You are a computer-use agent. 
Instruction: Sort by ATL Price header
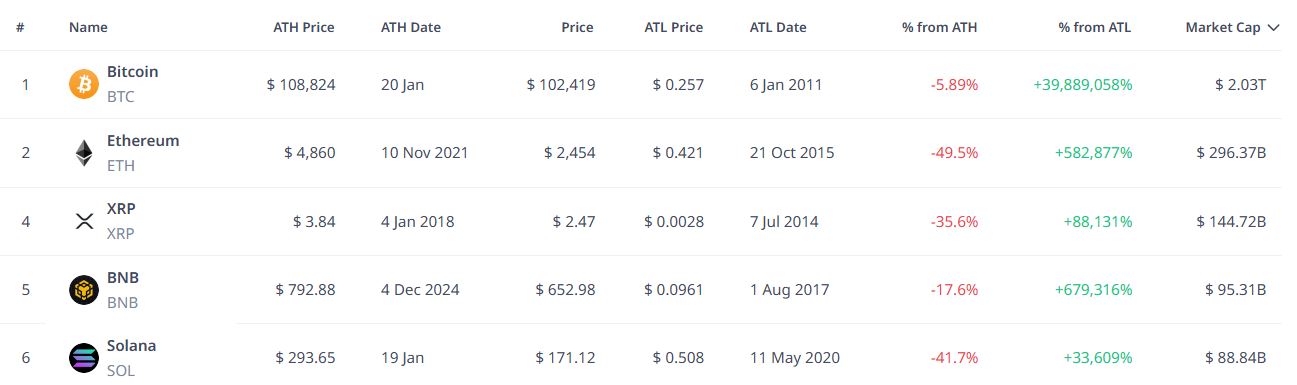[x=674, y=28]
